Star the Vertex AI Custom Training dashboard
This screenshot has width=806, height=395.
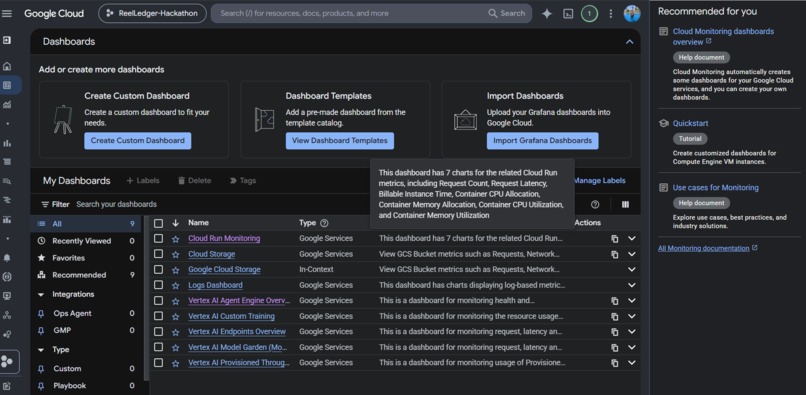[175, 317]
